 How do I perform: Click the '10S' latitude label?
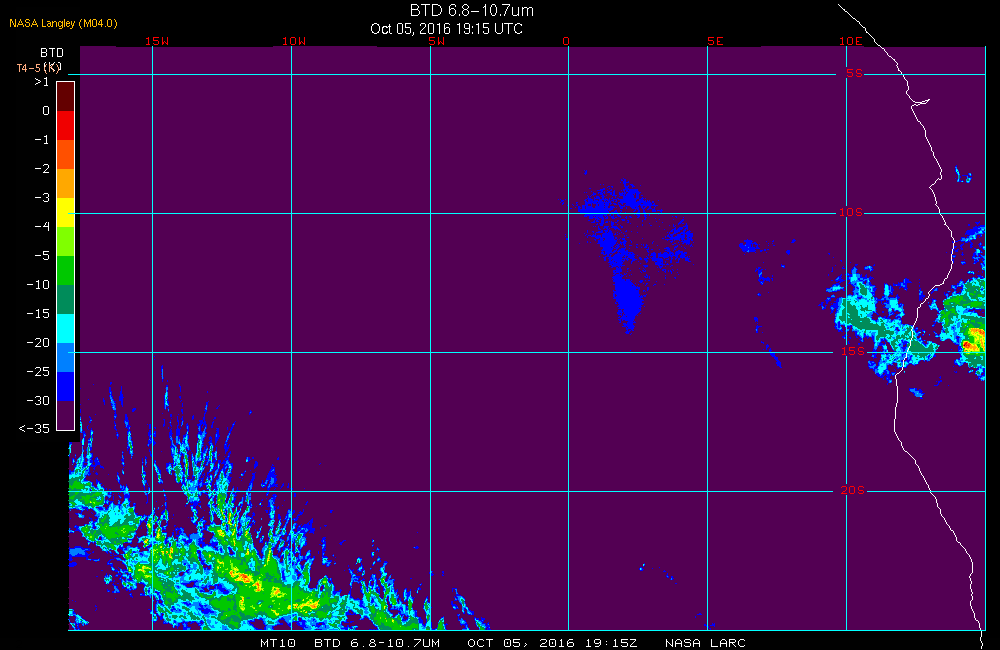pos(851,212)
